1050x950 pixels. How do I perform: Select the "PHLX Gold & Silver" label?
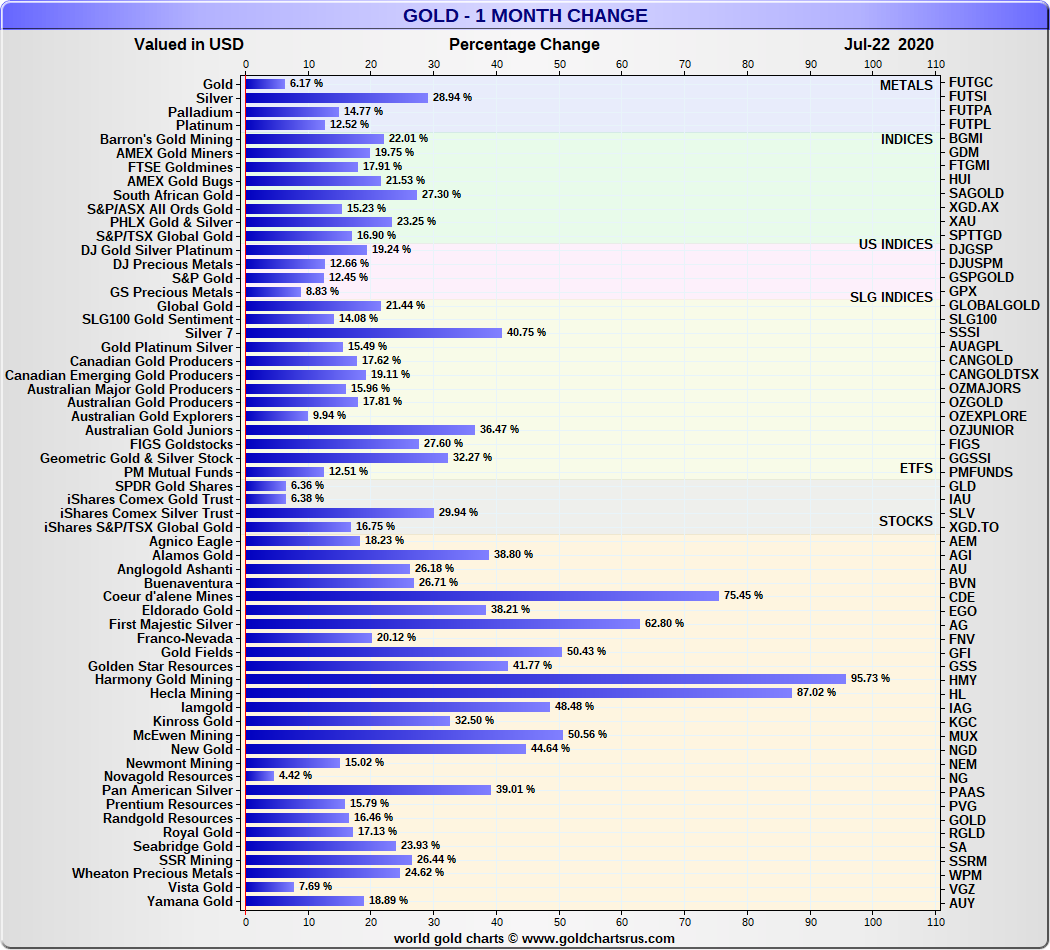point(171,222)
